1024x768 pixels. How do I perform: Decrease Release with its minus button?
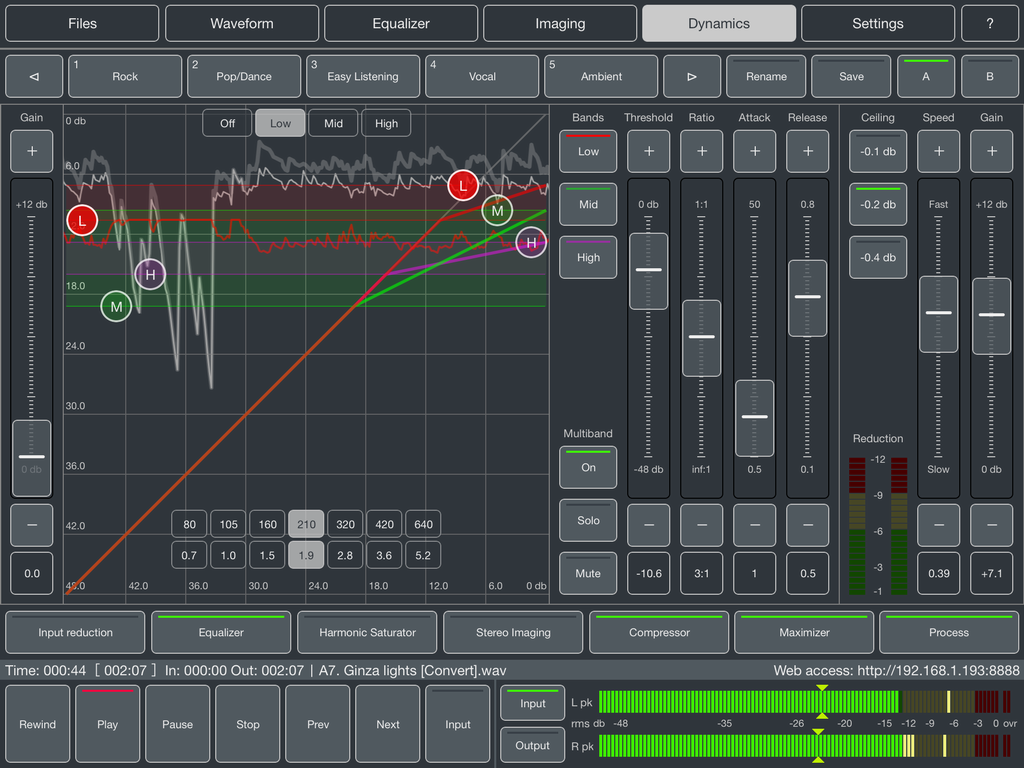807,524
